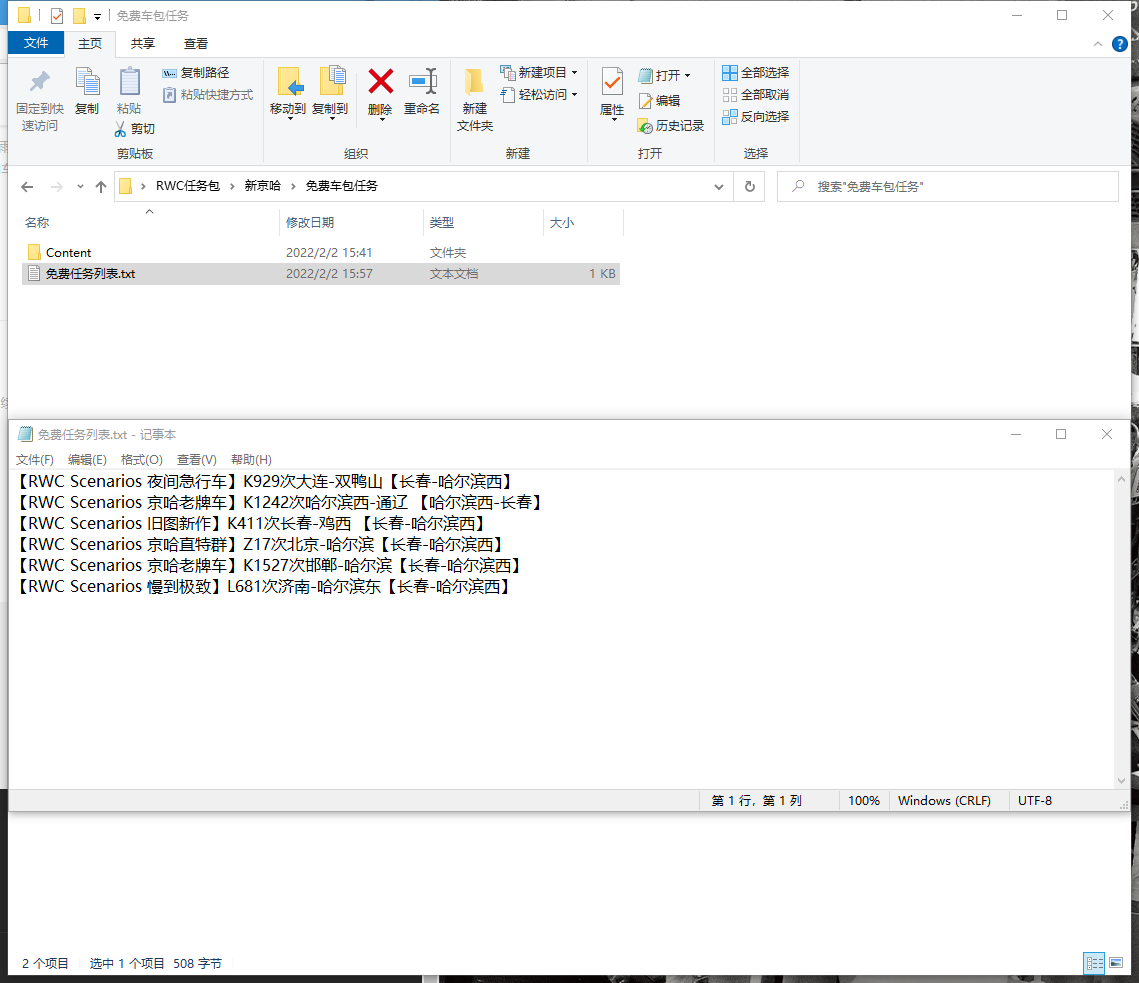
Task: Click Notepad scrollbar's up arrow
Action: coord(1121,480)
